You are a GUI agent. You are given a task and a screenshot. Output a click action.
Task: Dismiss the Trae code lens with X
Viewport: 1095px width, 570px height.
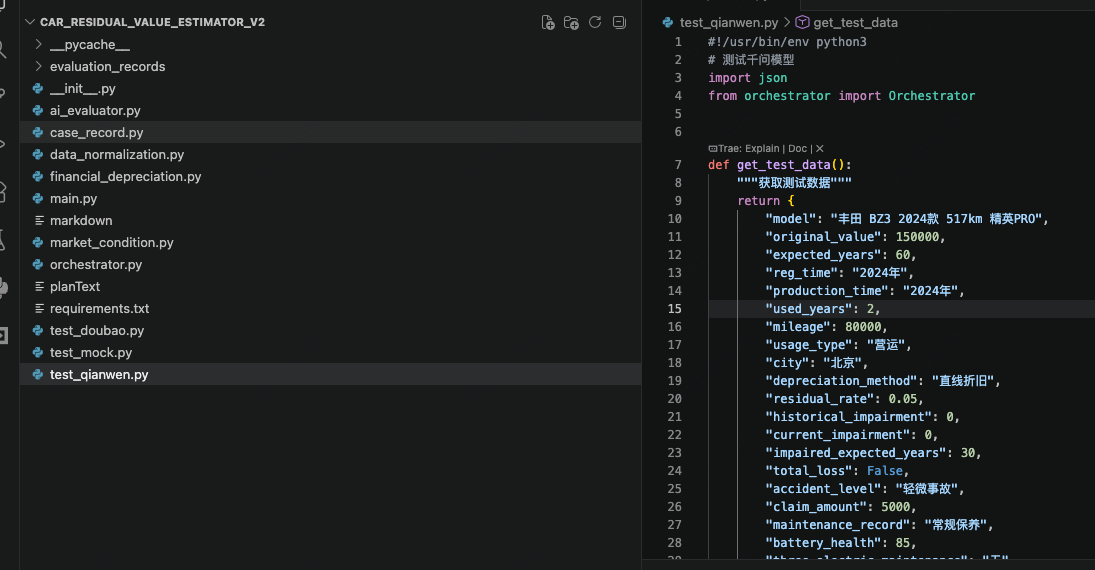[820, 148]
